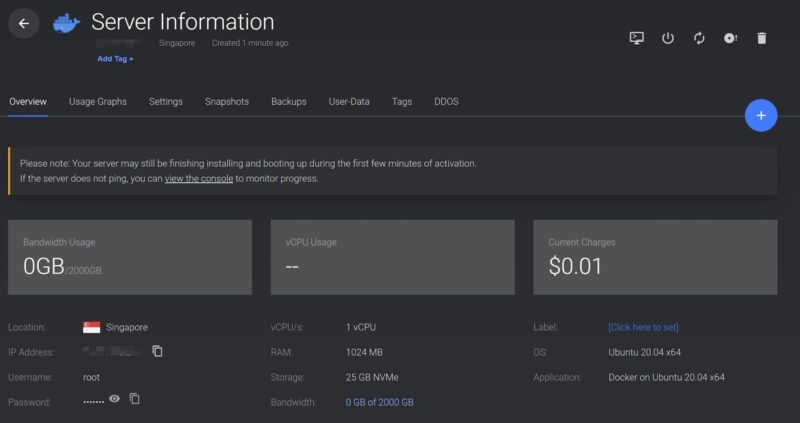
Task: Reveal password with the eye icon
Action: 115,399
